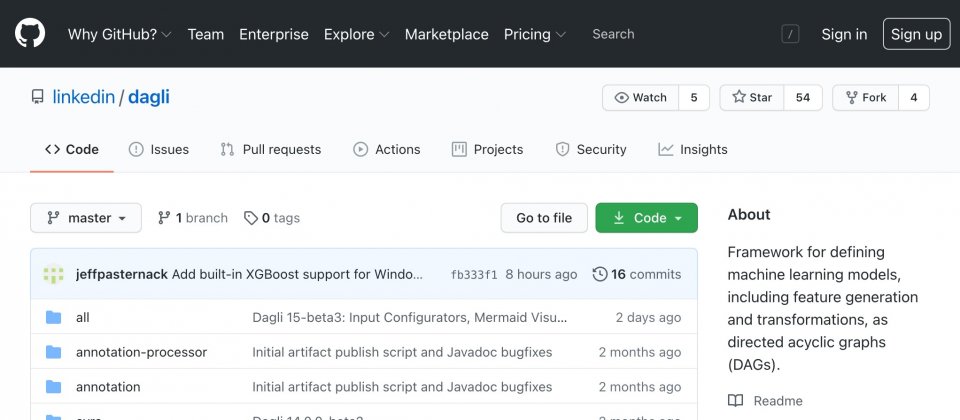Open the Security tab
960x420 pixels.
591,149
